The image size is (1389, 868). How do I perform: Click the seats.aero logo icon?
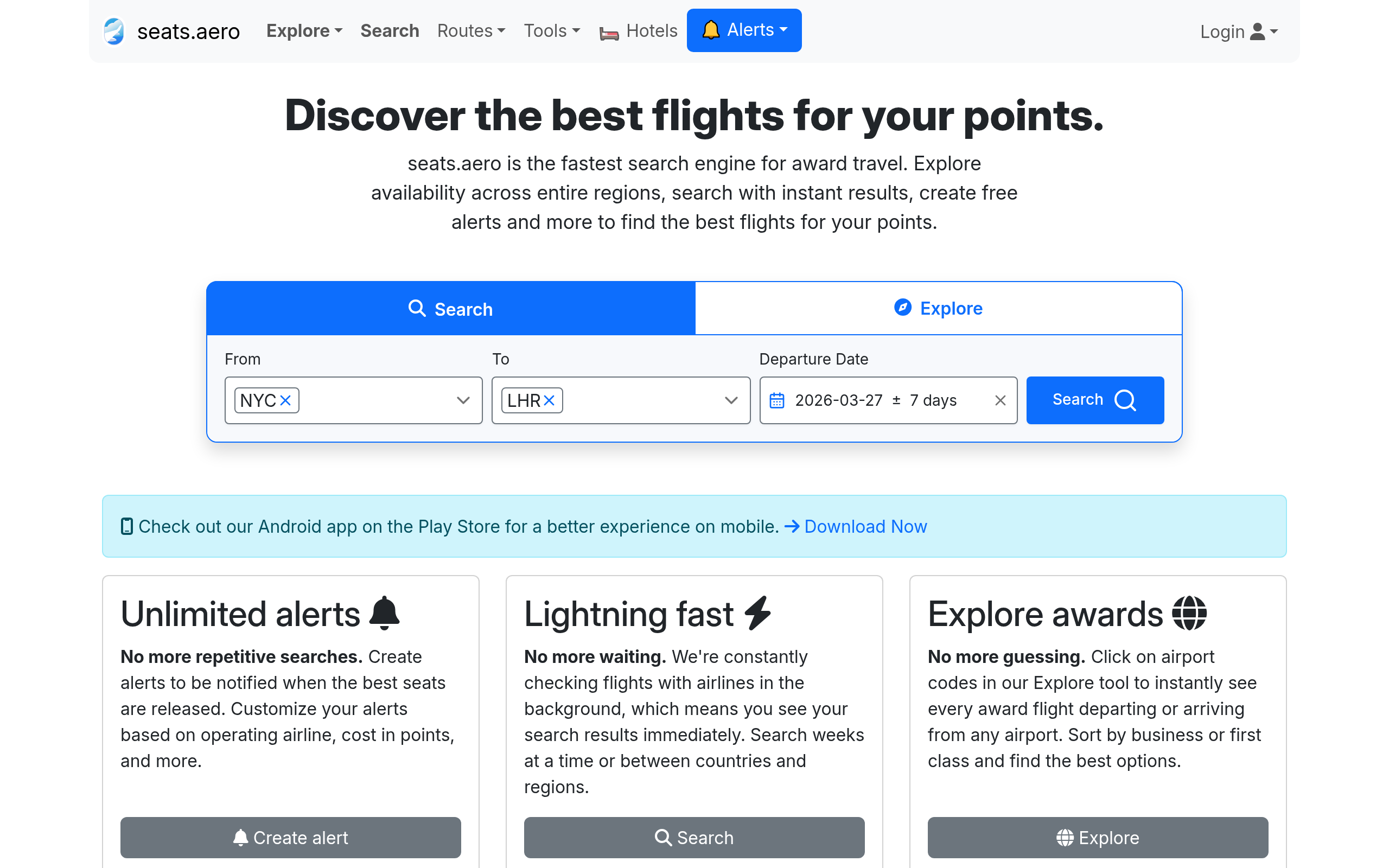114,31
